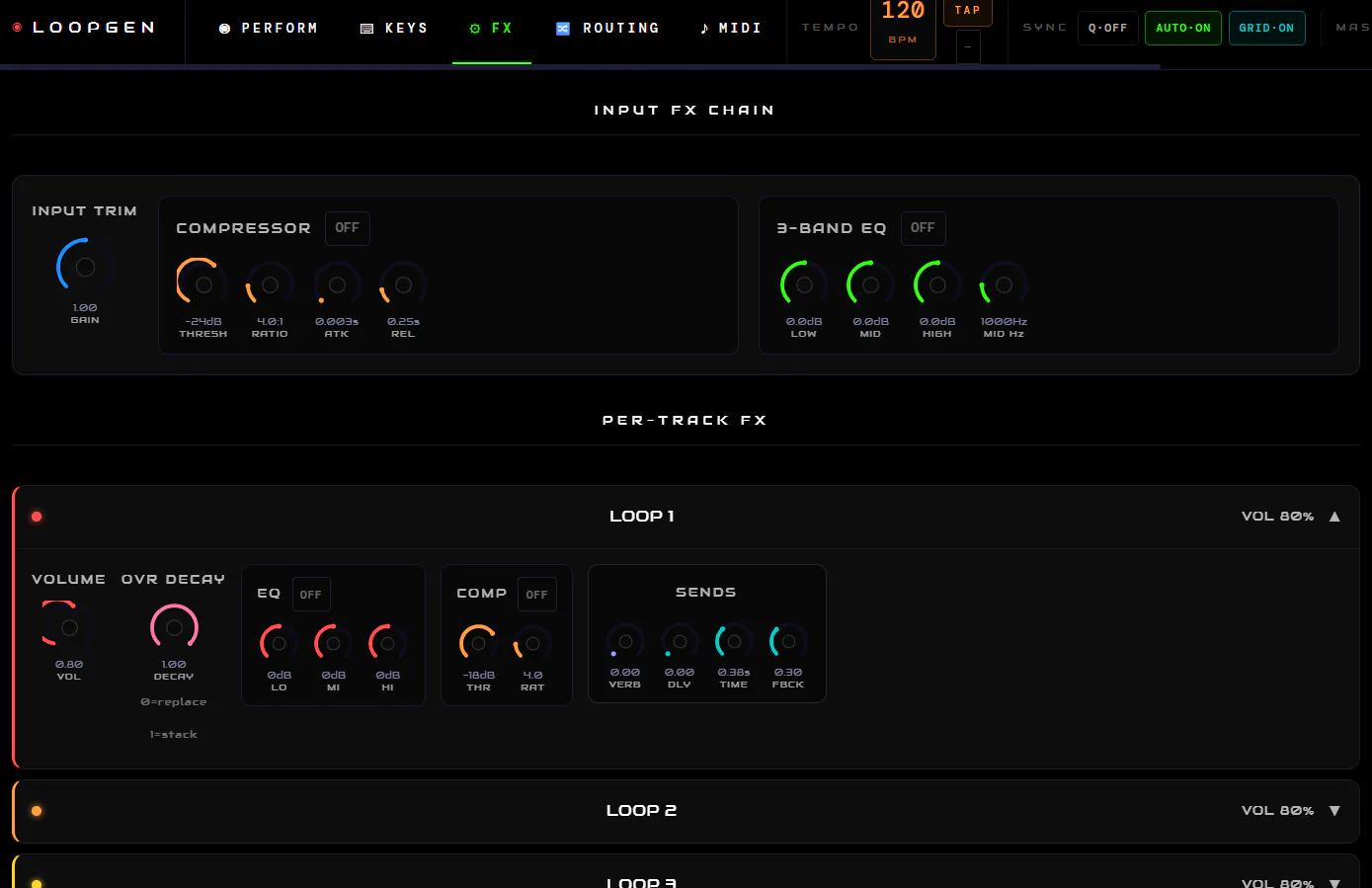Click the red Loop 1 indicator dot
Image resolution: width=1372 pixels, height=888 pixels.
37,517
